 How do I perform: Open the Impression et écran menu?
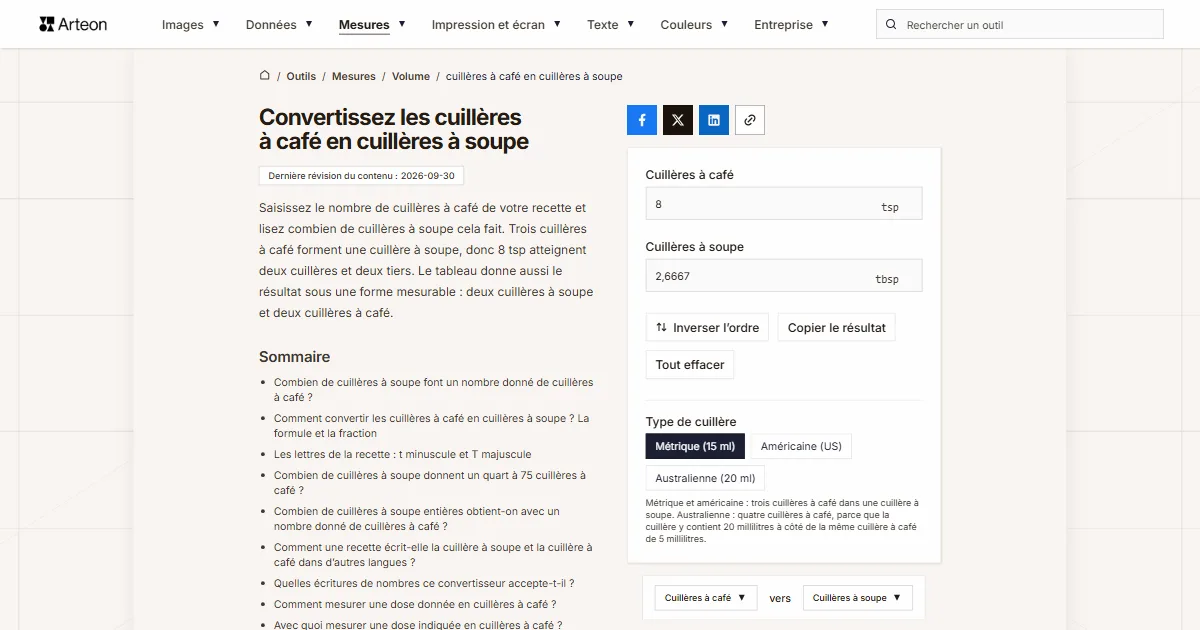coord(496,25)
